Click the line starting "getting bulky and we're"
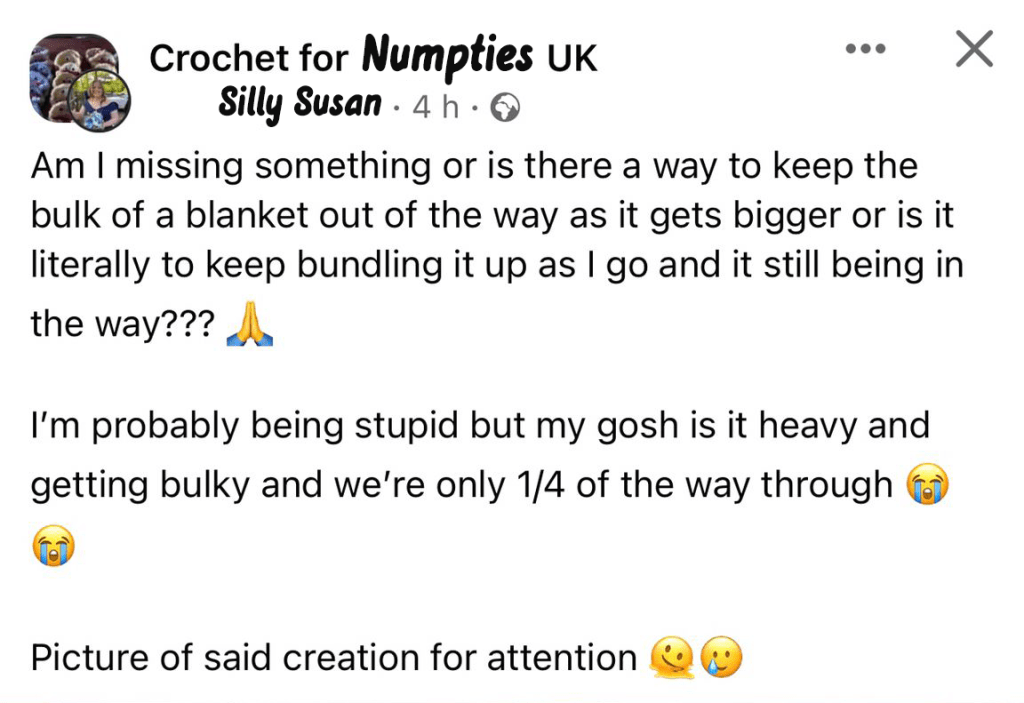 click(461, 484)
